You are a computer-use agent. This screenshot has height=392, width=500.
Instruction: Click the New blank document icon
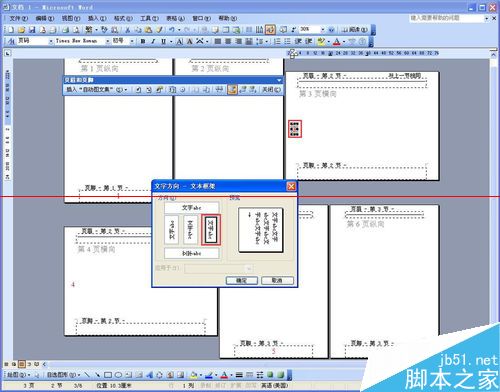[x=10, y=30]
